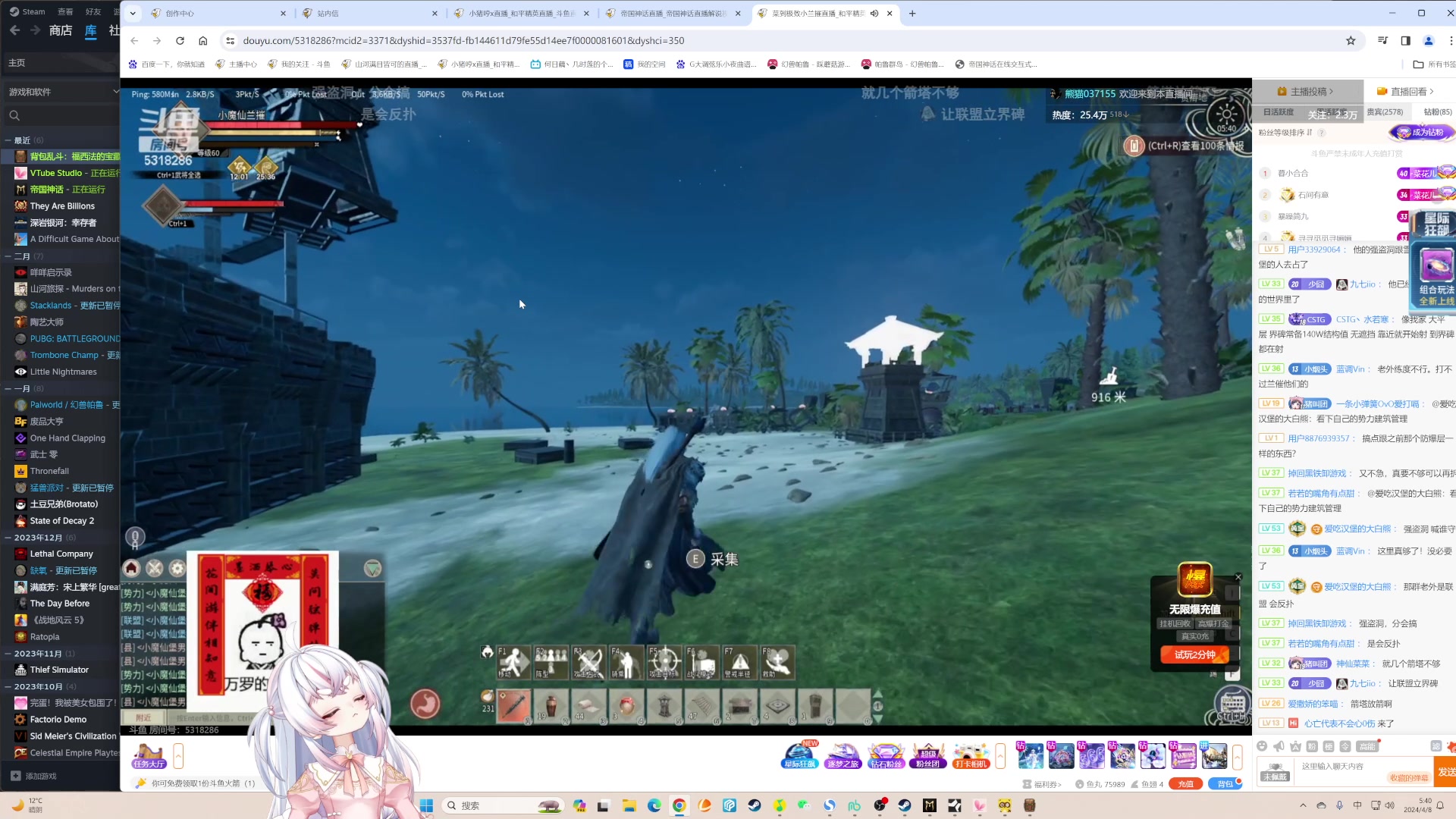Mute the audio on the active tab
Viewport: 1456px width, 819px height.
[874, 13]
